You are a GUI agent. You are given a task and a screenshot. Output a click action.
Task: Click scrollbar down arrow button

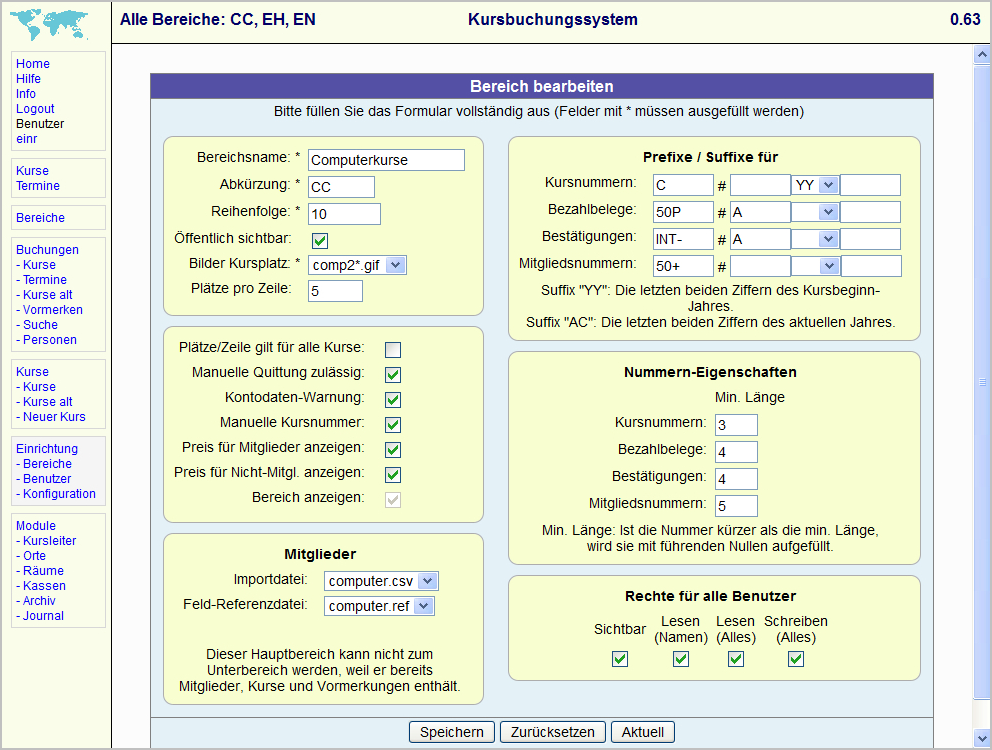click(982, 738)
